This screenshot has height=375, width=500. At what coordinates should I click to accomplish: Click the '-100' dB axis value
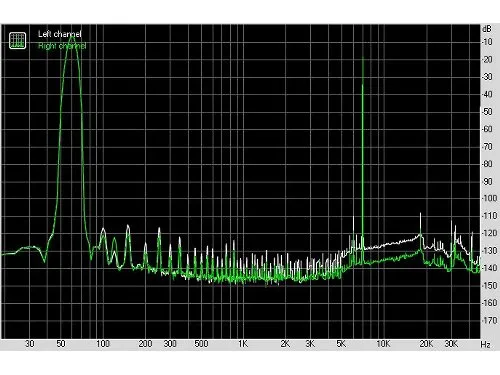(x=489, y=198)
